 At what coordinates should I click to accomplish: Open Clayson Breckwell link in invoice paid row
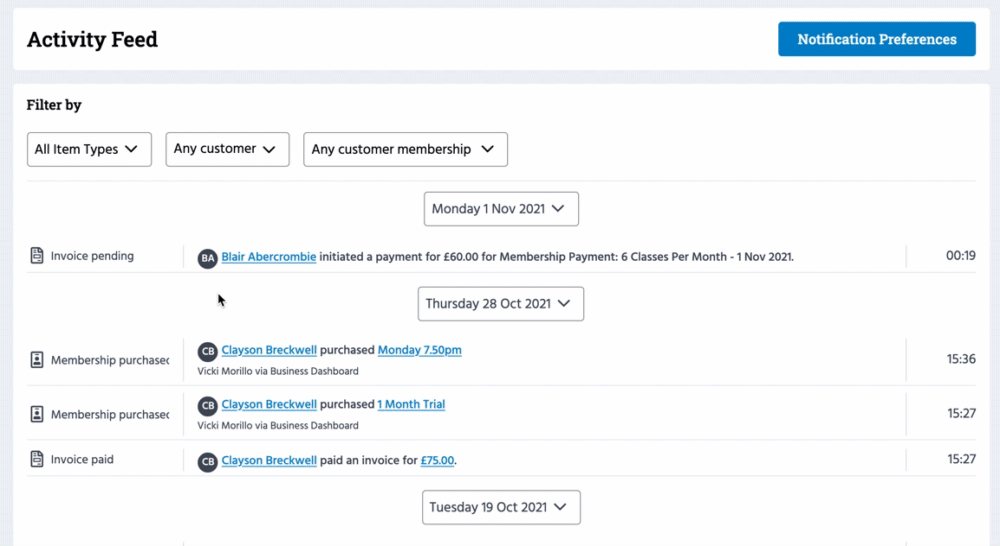269,461
